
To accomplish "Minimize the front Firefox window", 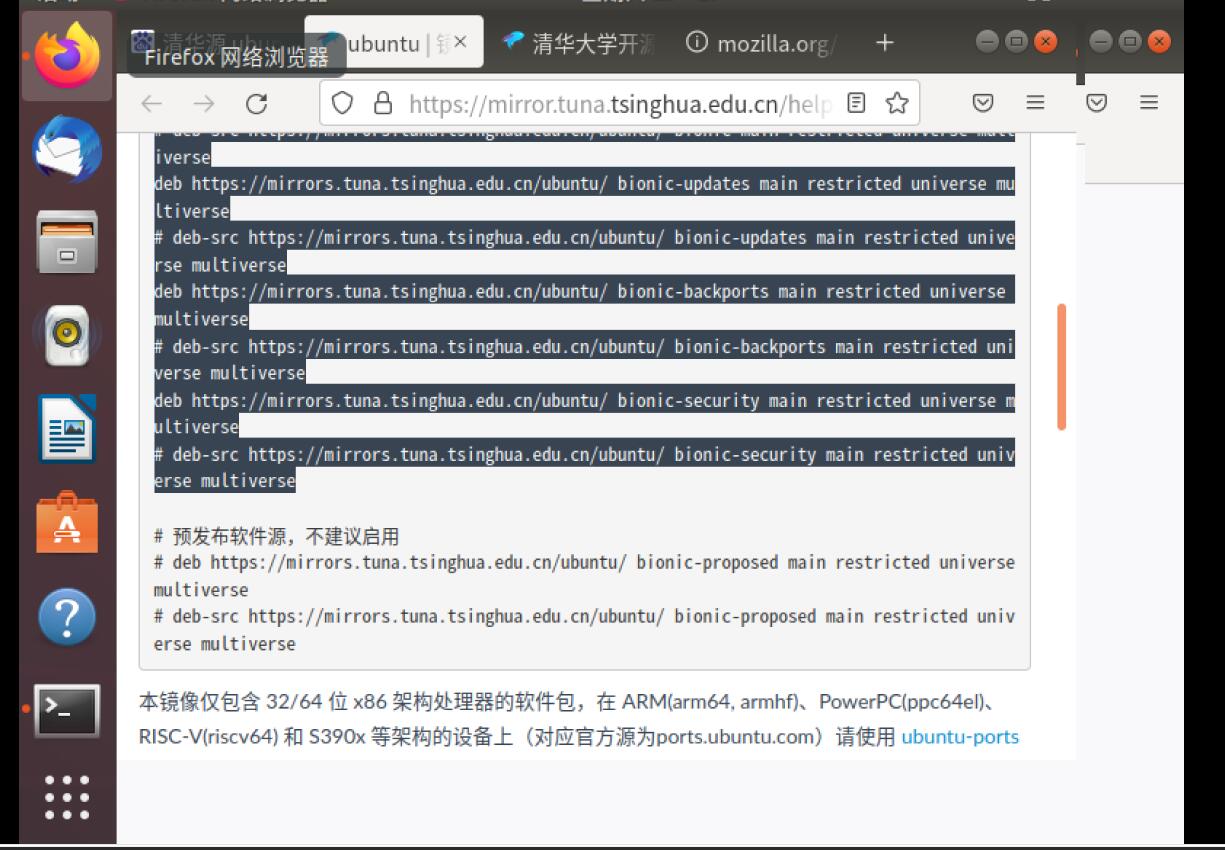I will (988, 41).
